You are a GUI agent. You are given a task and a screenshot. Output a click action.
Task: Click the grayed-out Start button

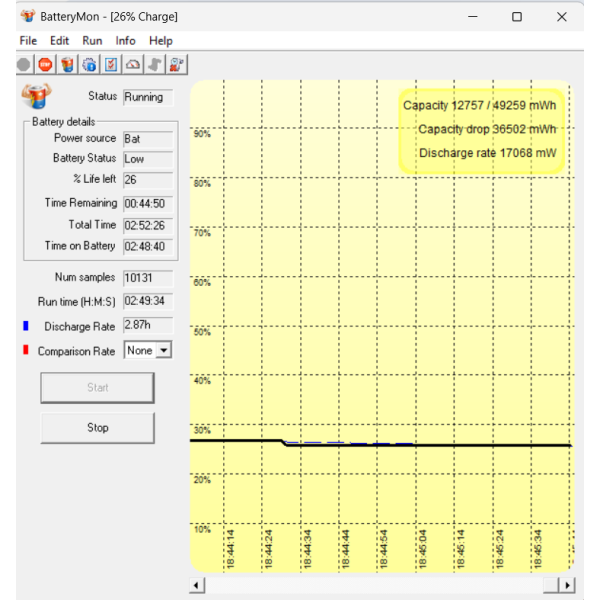point(98,388)
